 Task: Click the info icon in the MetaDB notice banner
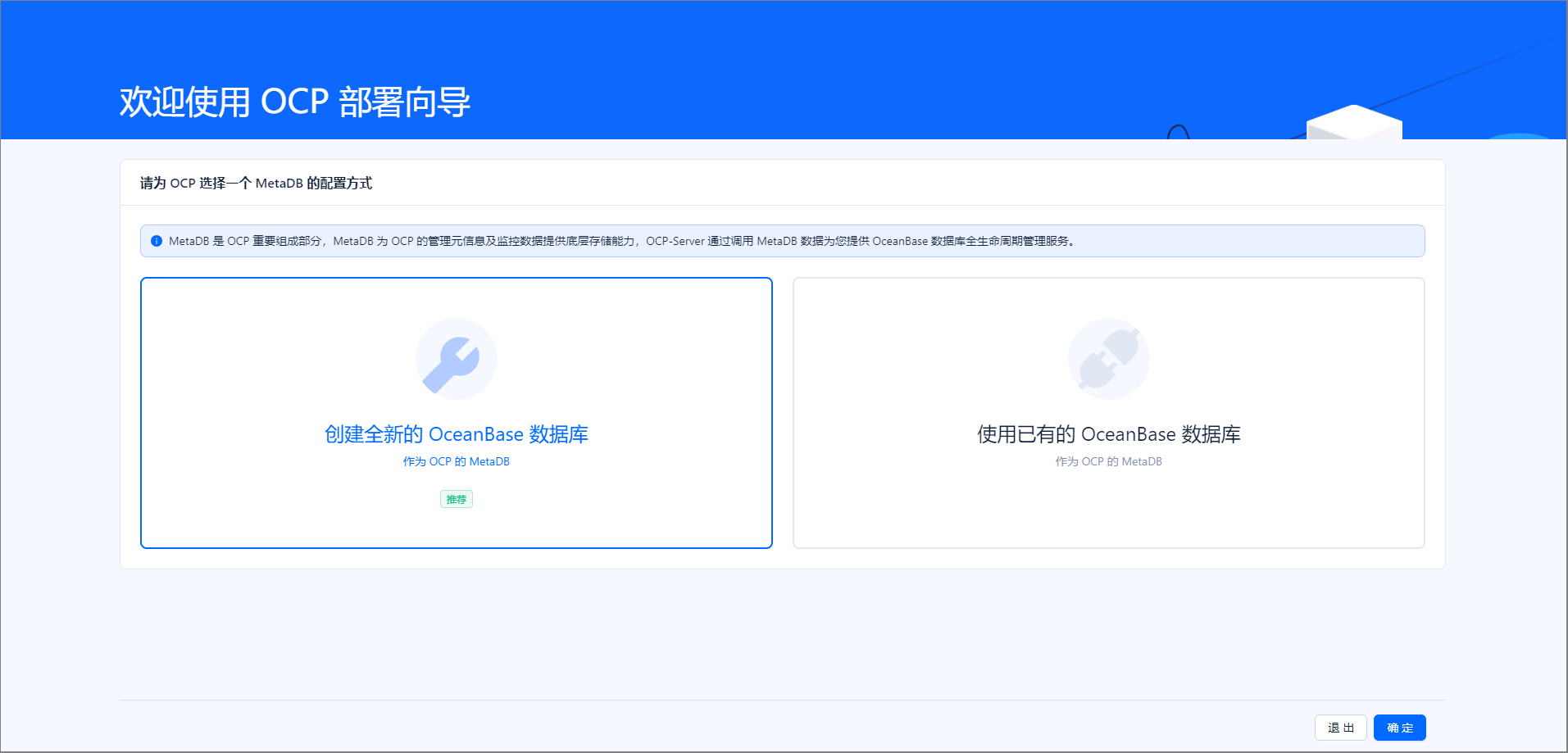[156, 240]
